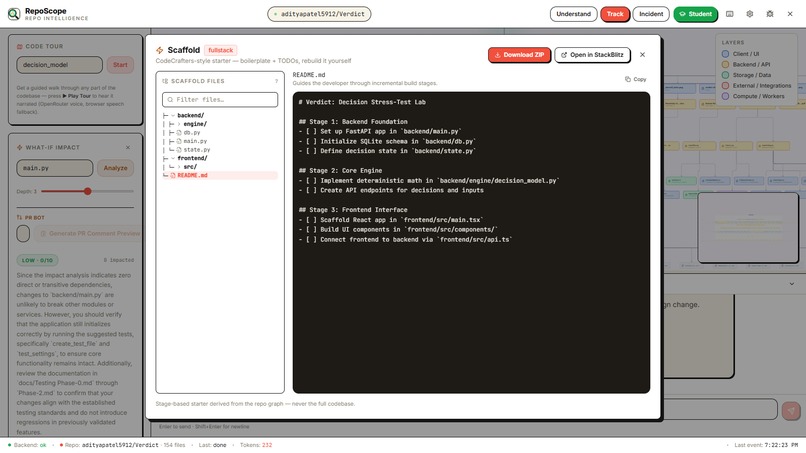The width and height of the screenshot is (806, 453).
Task: Click the main.py file icon
Action: 179,141
